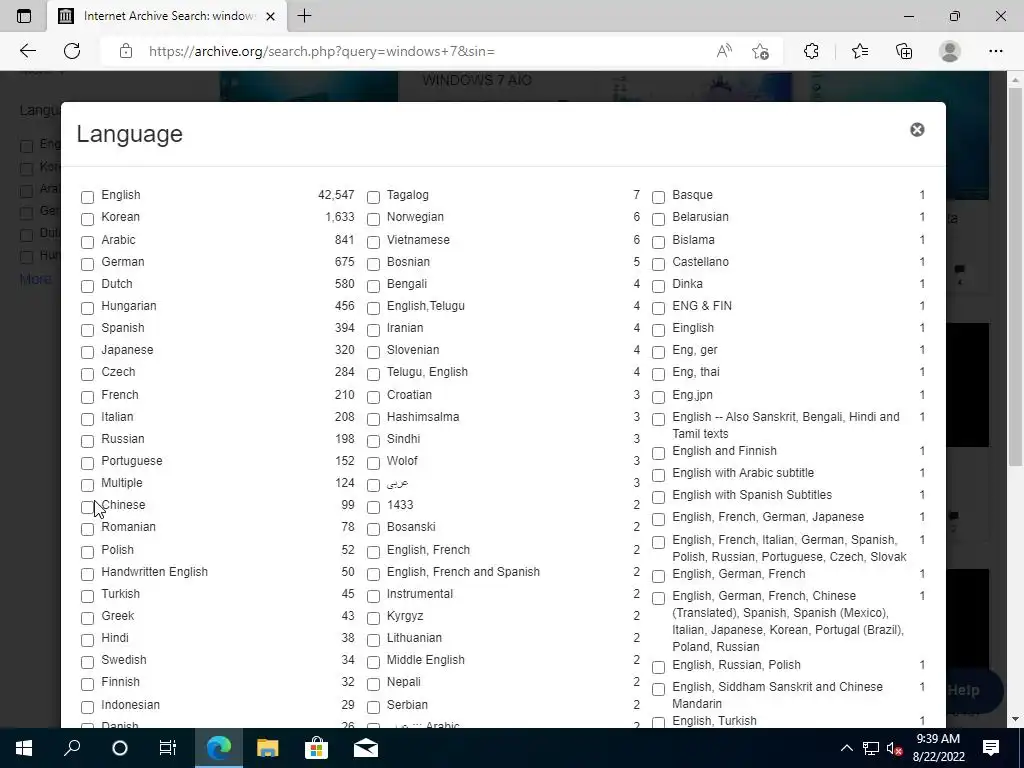Click English with Arabic subtitle label
This screenshot has height=768, width=1024.
(x=743, y=473)
